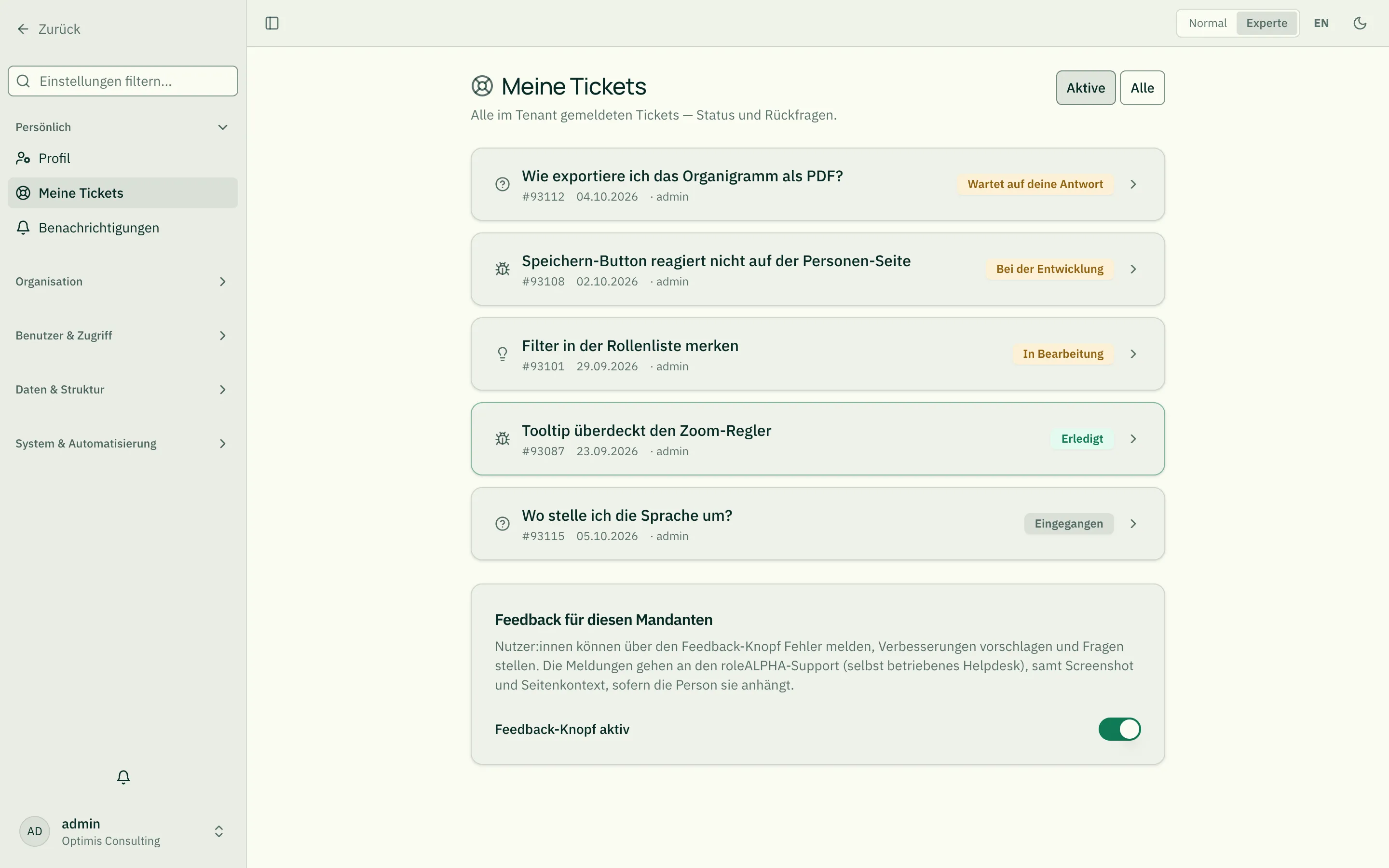Click the Eingegangen status badge
This screenshot has width=1389, height=868.
pos(1069,524)
